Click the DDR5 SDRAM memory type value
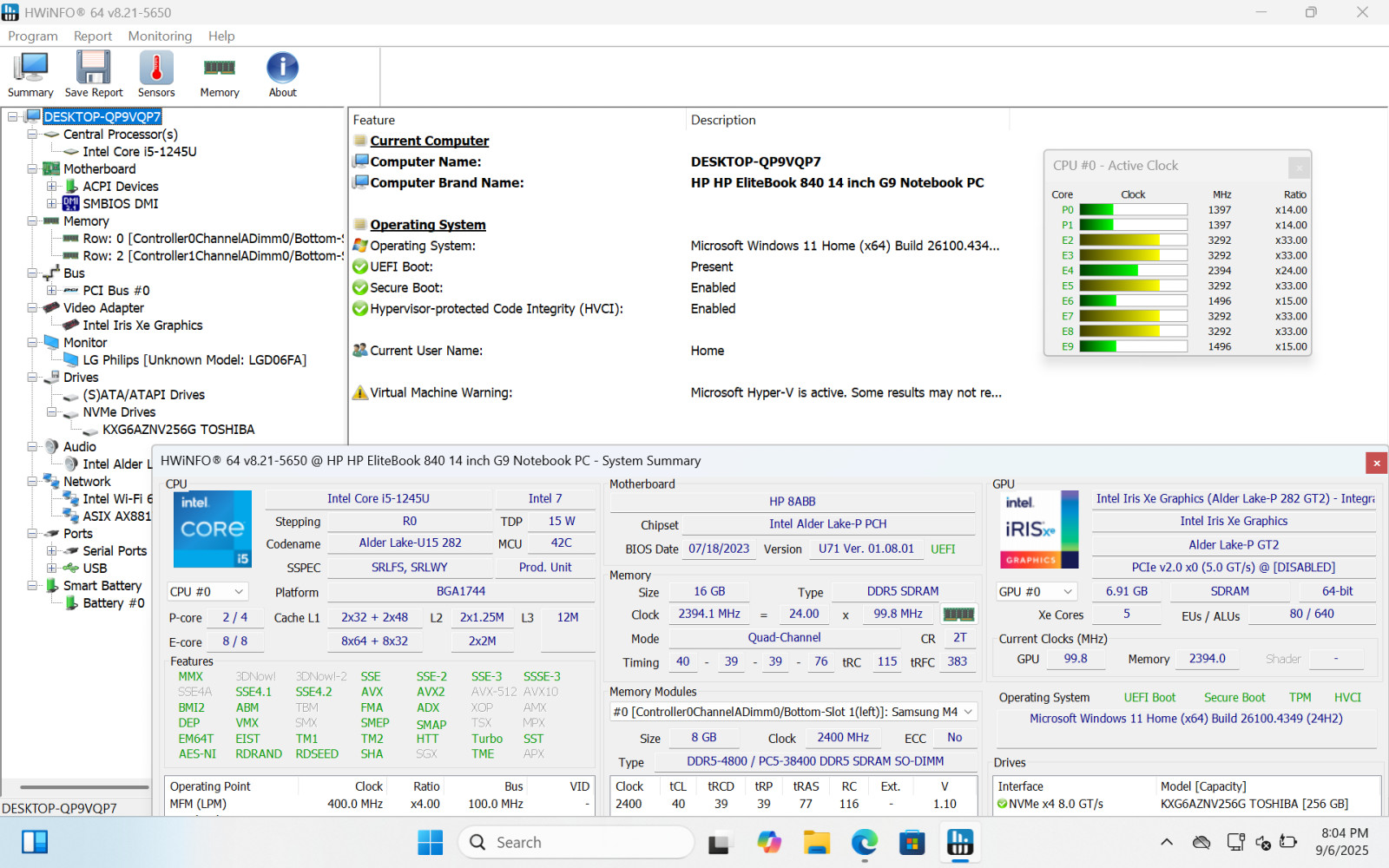The height and width of the screenshot is (868, 1389). (903, 592)
